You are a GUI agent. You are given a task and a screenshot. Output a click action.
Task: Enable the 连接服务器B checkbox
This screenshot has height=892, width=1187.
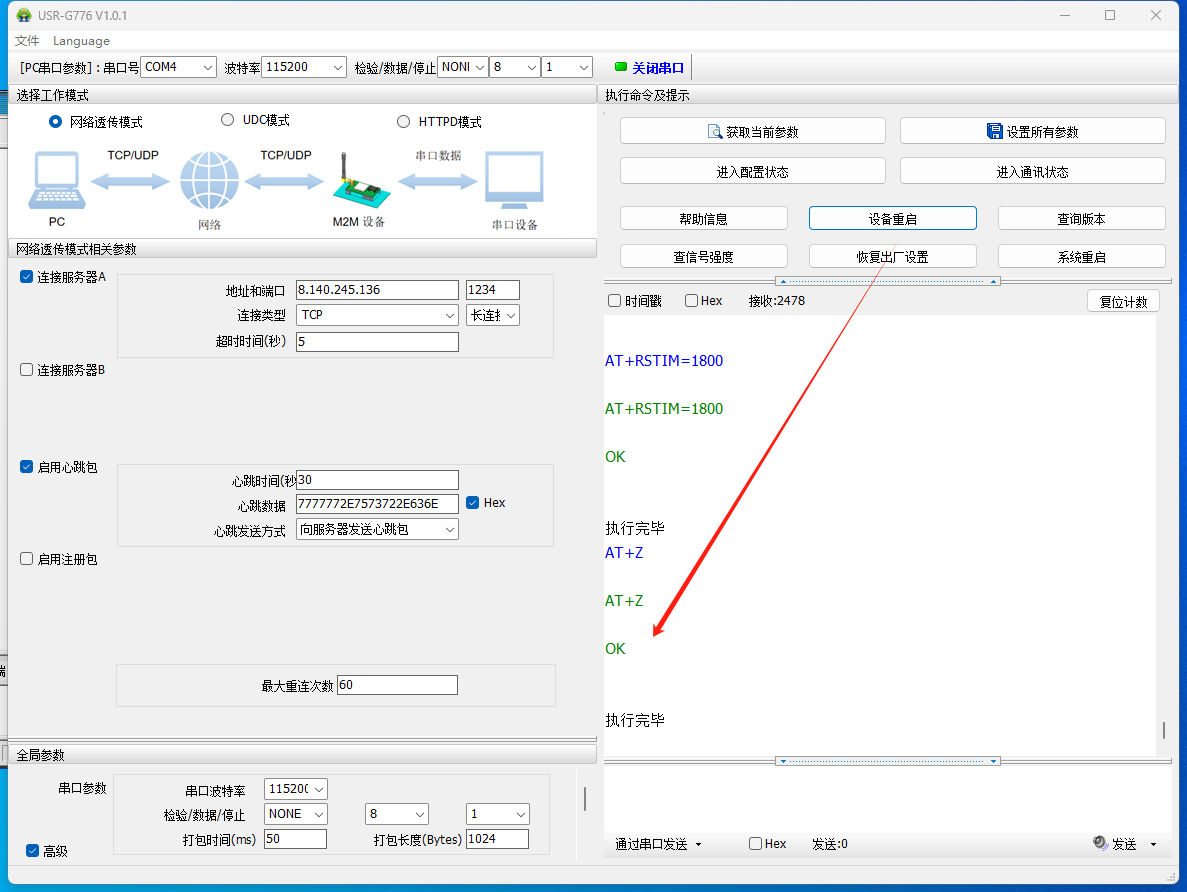(x=27, y=370)
